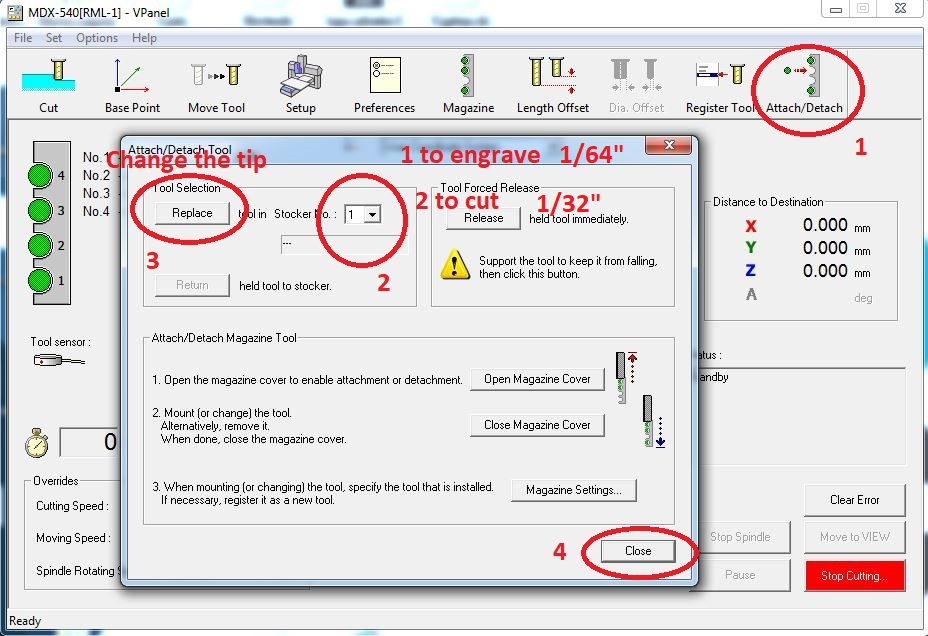928x636 pixels.
Task: Click Close Magazine Cover button
Action: (x=537, y=425)
